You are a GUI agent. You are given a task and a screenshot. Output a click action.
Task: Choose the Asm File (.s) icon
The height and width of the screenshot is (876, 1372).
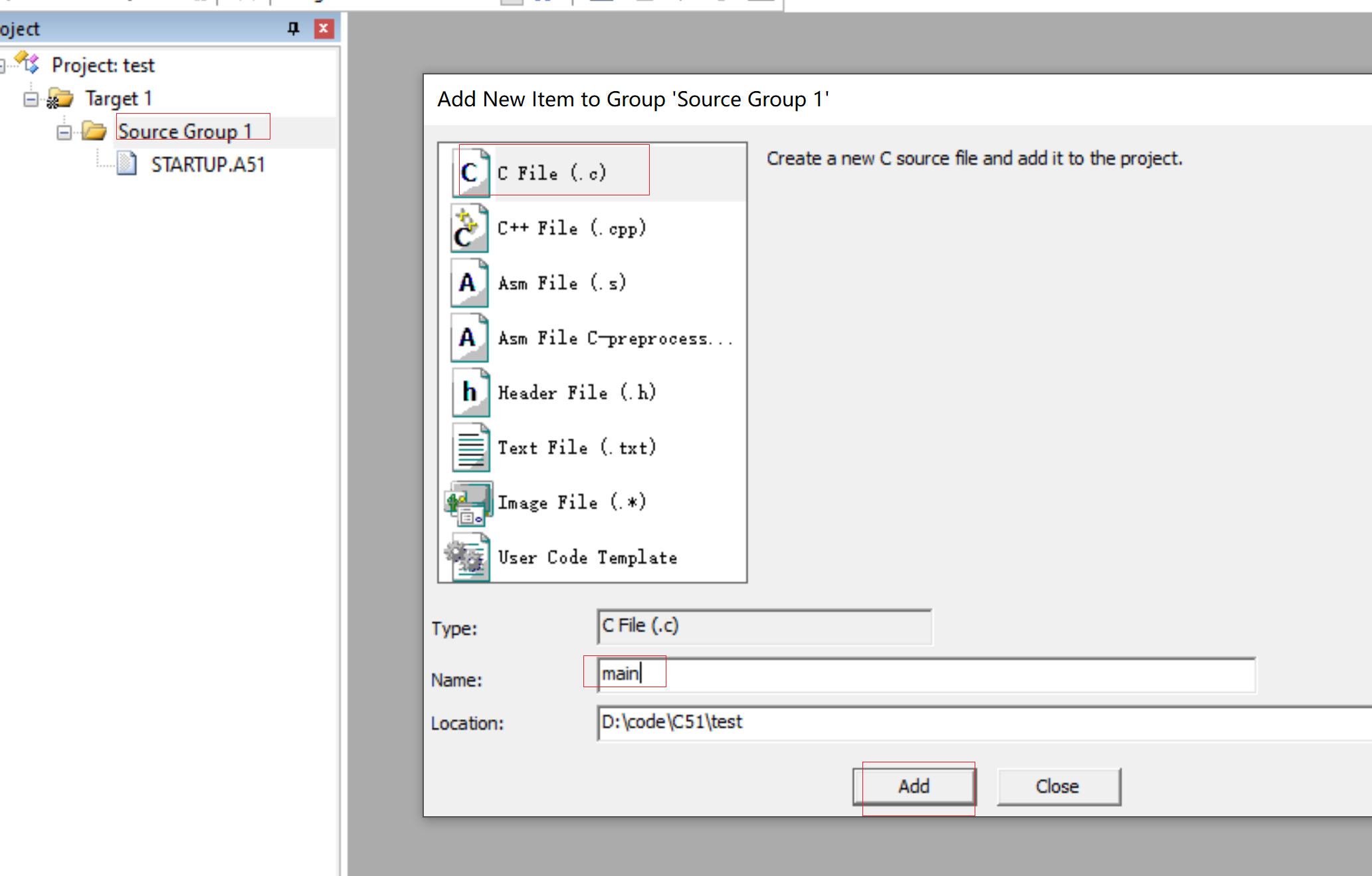pyautogui.click(x=470, y=283)
